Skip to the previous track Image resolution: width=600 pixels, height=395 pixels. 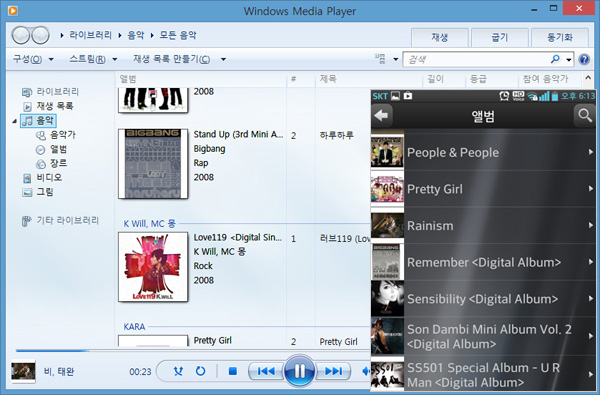click(266, 371)
